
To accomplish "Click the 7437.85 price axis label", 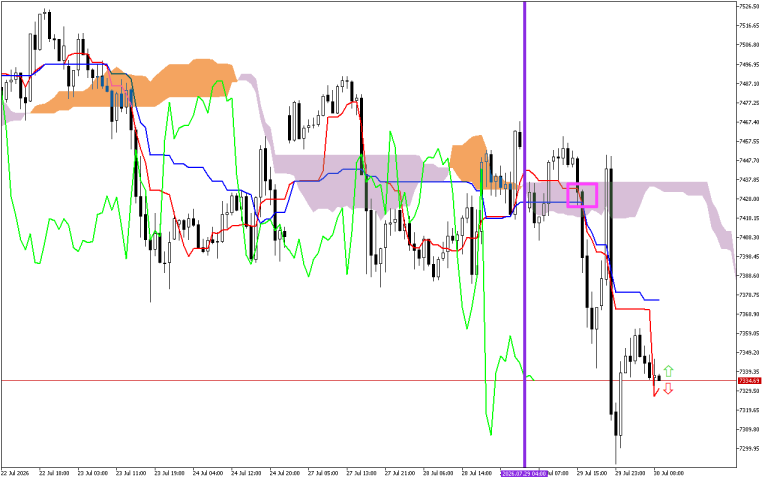I will (749, 180).
